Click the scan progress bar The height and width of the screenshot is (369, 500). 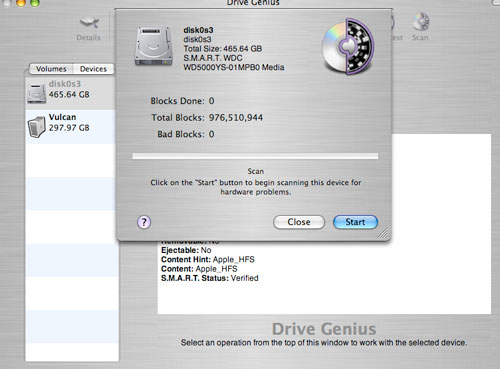pos(255,156)
